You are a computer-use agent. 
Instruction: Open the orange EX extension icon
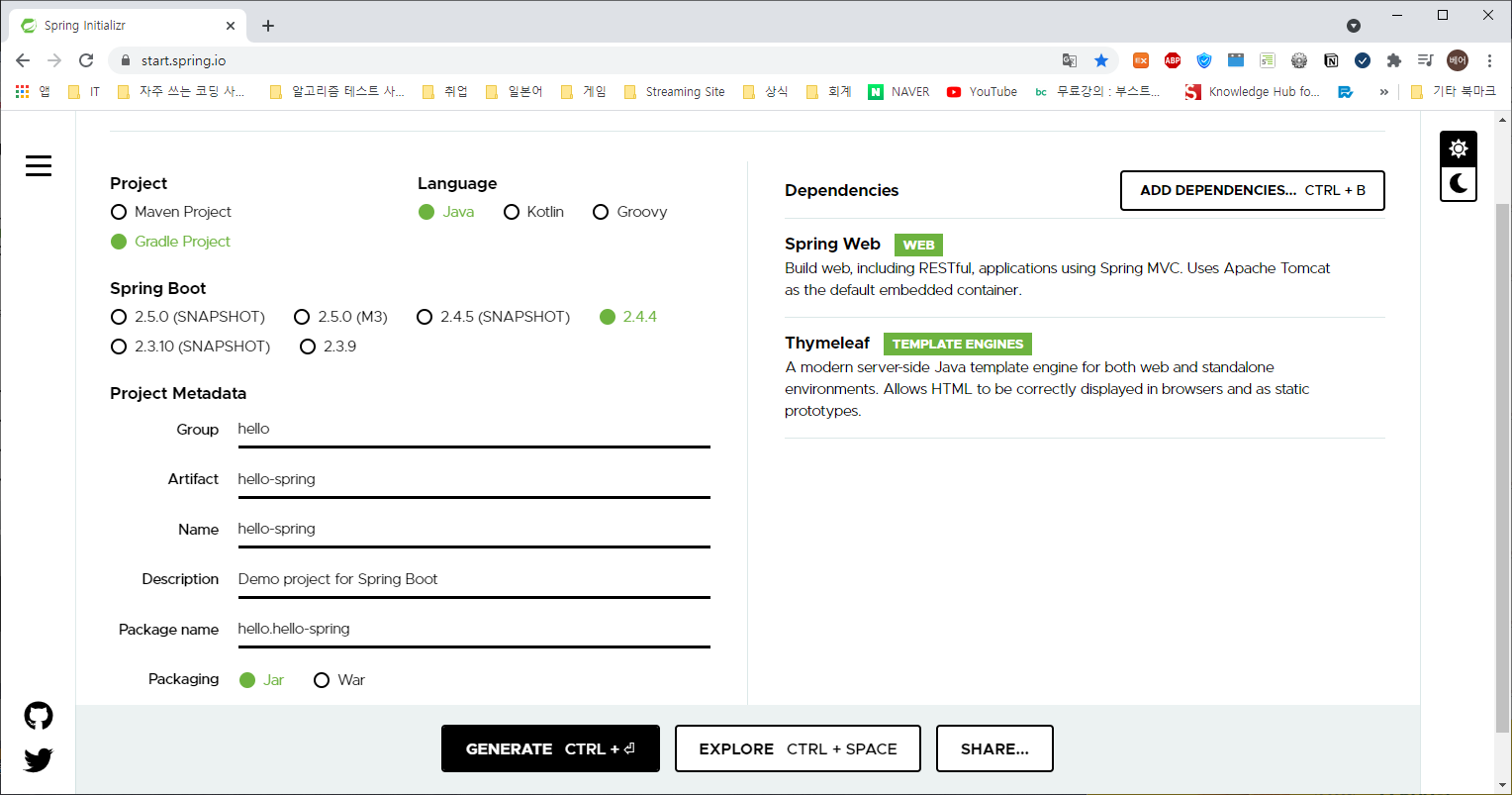(1141, 60)
